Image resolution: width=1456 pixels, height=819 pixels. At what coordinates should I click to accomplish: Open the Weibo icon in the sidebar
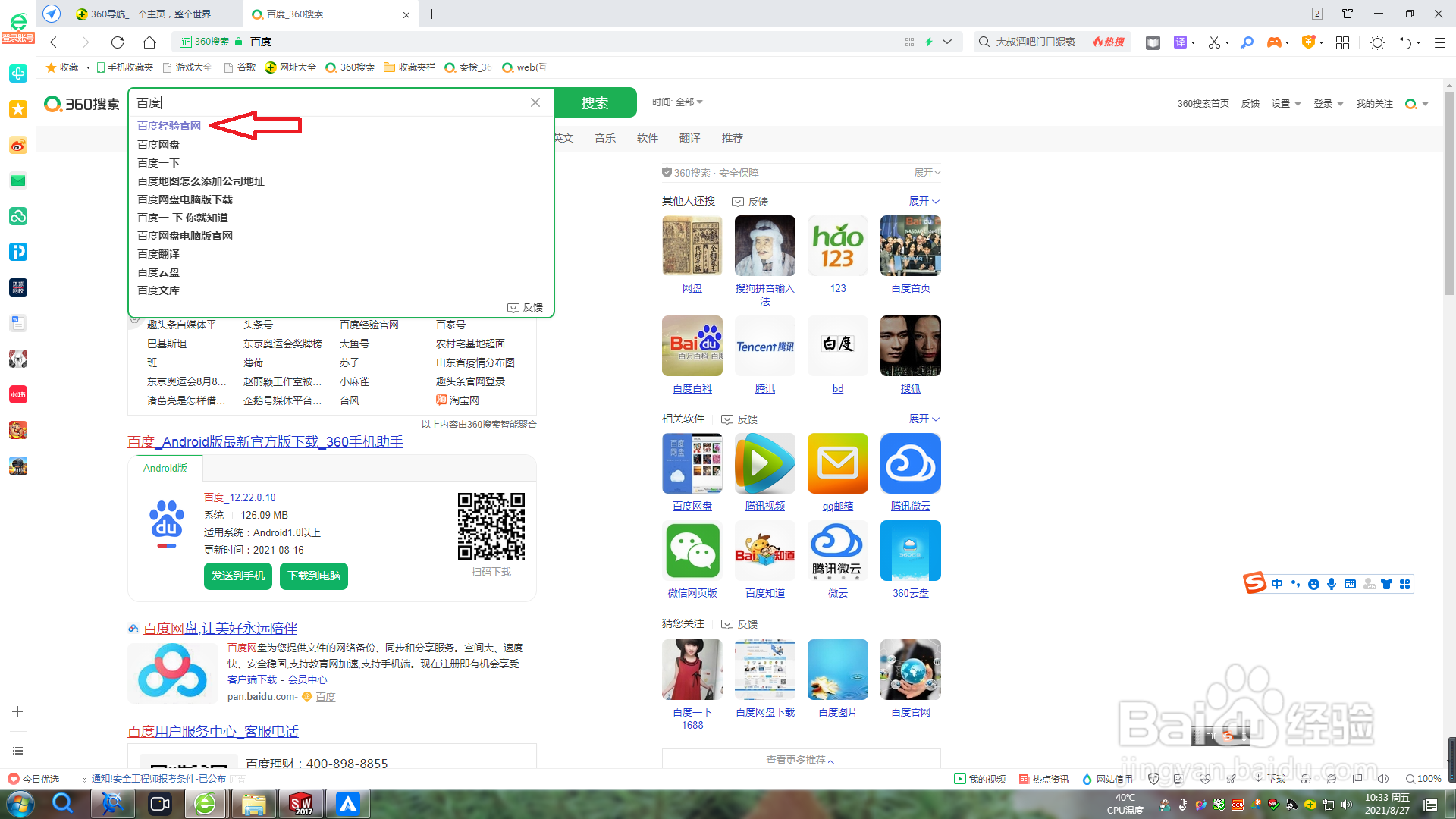pos(18,145)
